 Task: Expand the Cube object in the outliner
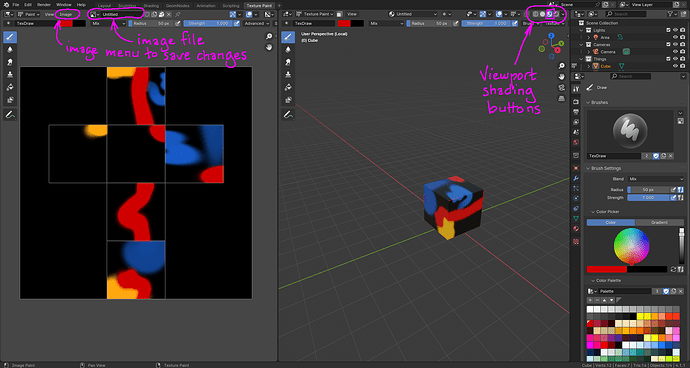[589, 66]
